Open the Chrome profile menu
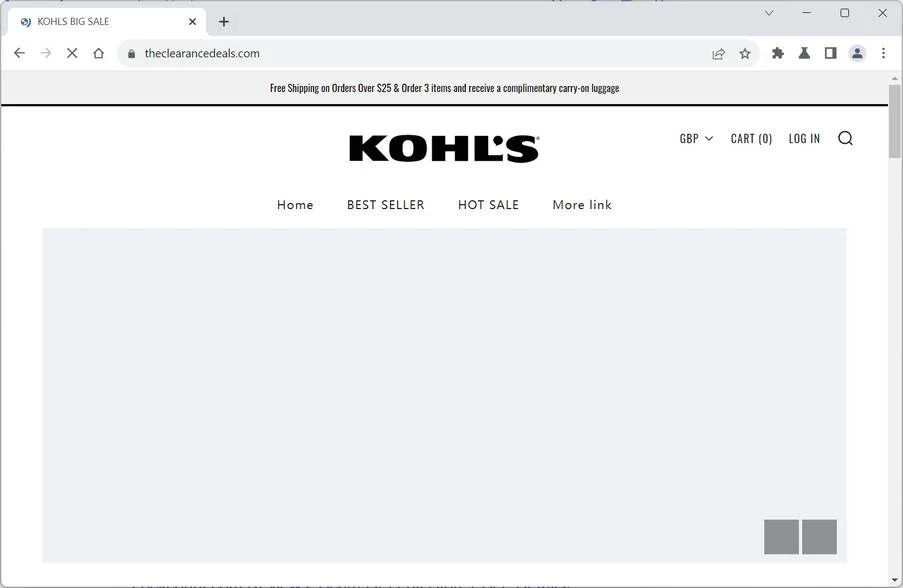The height and width of the screenshot is (588, 903). tap(857, 54)
